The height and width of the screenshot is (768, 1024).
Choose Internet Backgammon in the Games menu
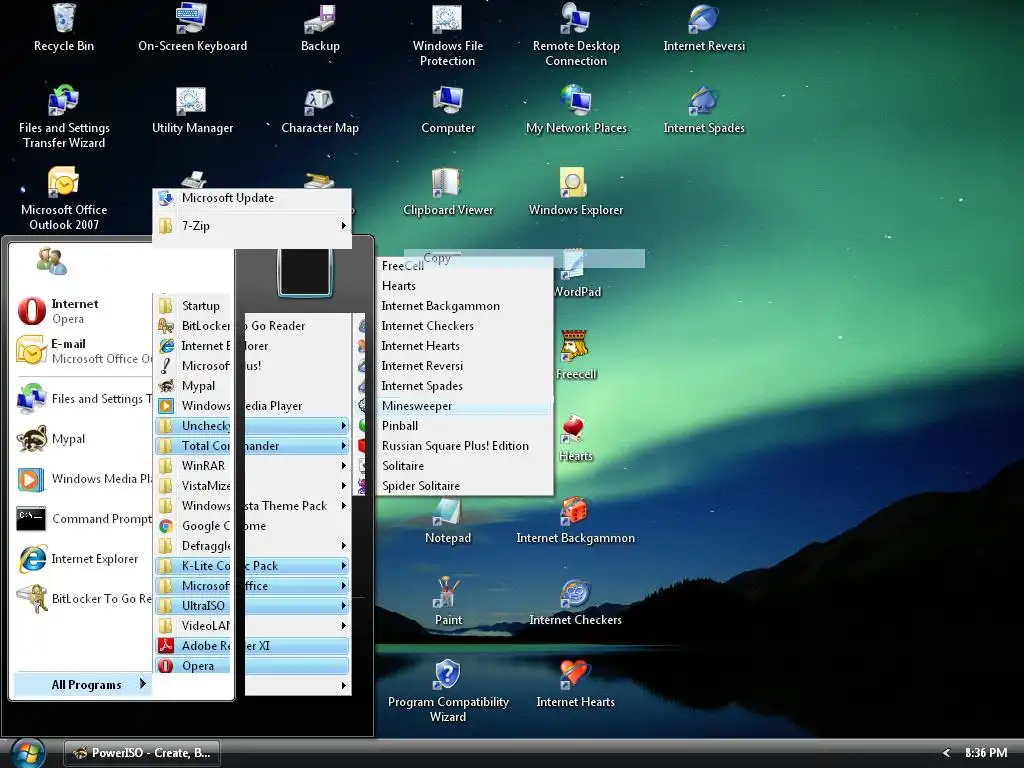click(464, 306)
